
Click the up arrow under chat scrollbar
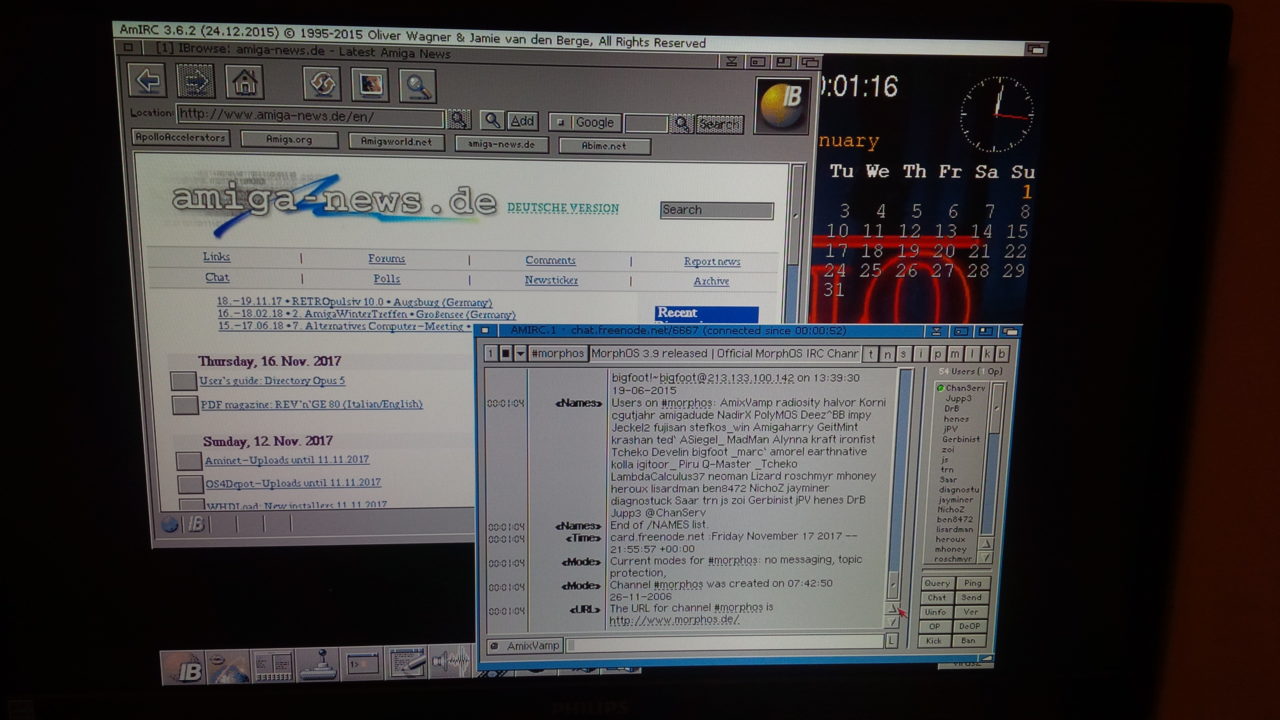(893, 608)
